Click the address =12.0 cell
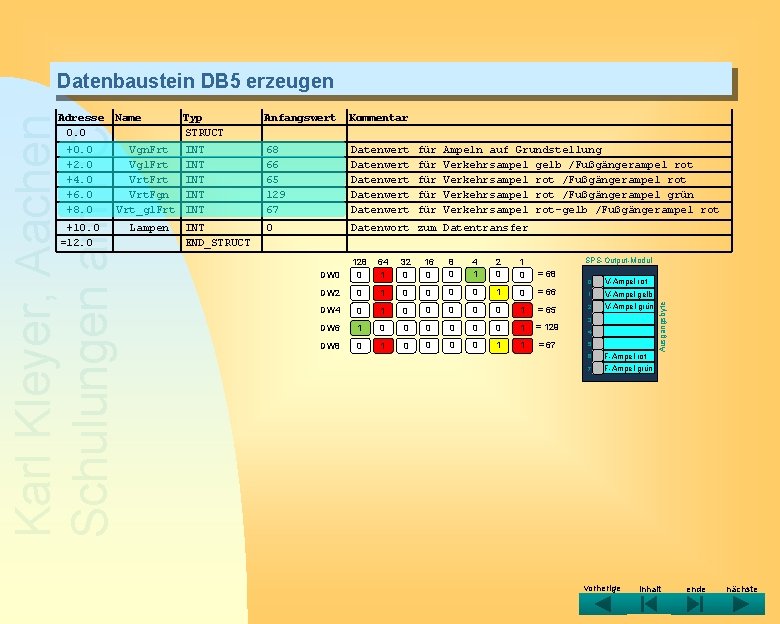 85,242
